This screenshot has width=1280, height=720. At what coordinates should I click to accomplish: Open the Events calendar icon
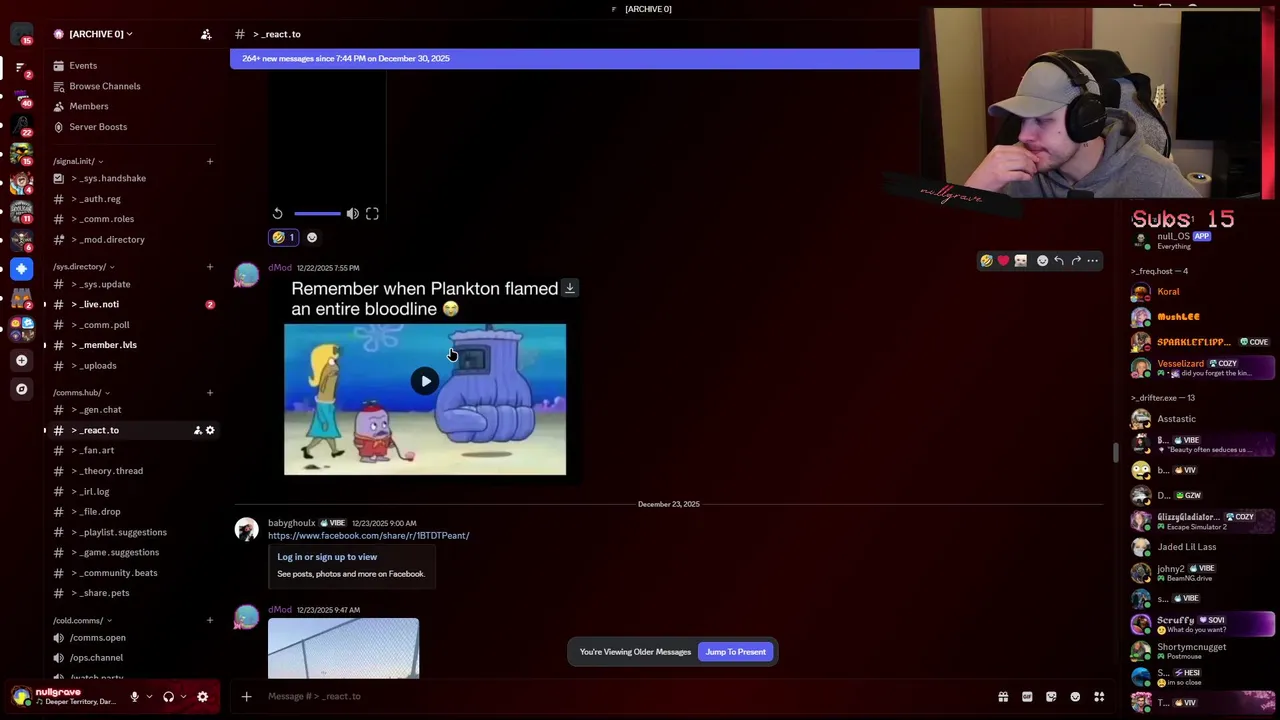coord(58,66)
